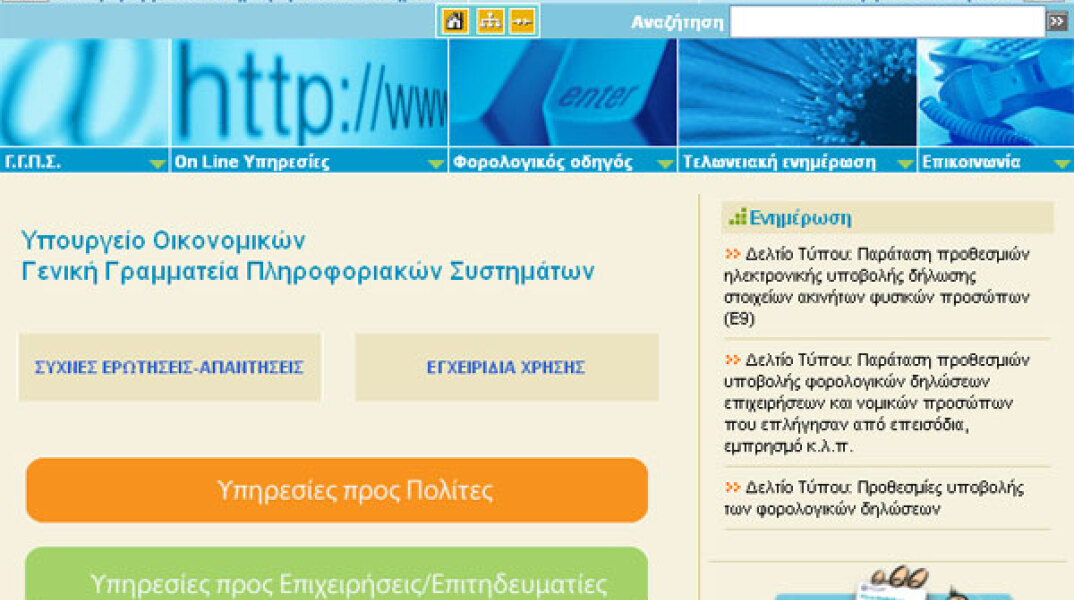This screenshot has width=1074, height=600.
Task: Open the sitemap icon
Action: [x=490, y=21]
